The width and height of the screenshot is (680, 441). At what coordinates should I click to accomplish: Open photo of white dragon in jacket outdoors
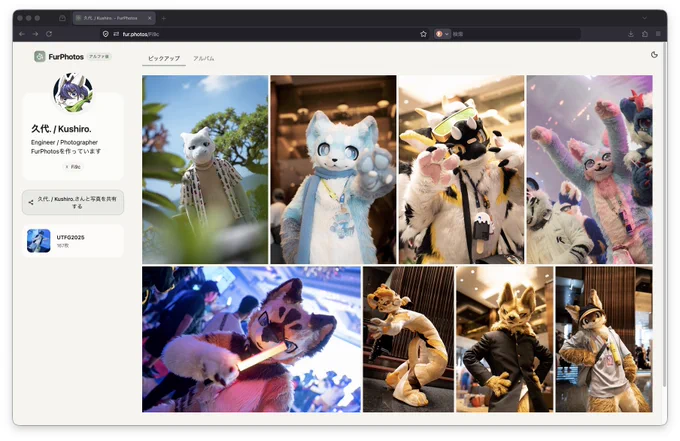click(205, 170)
